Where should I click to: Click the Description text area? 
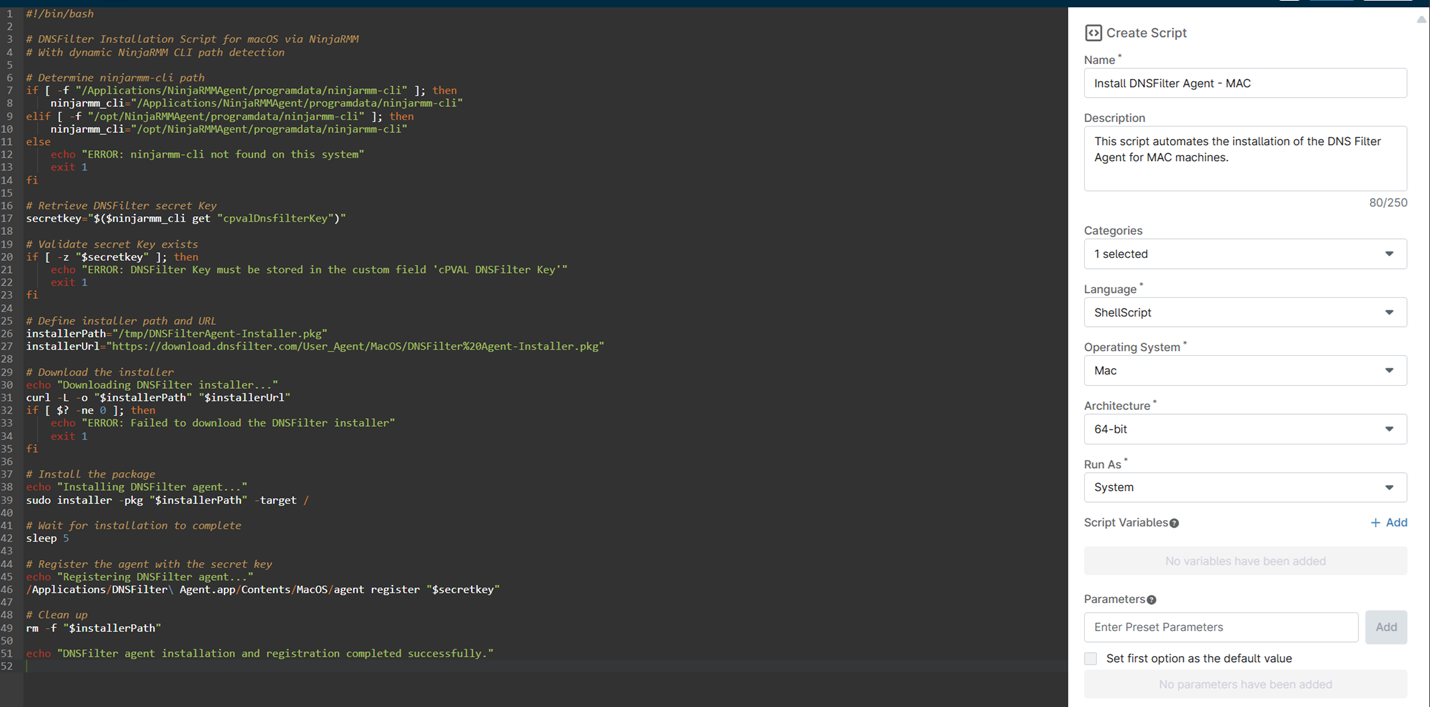pyautogui.click(x=1245, y=158)
